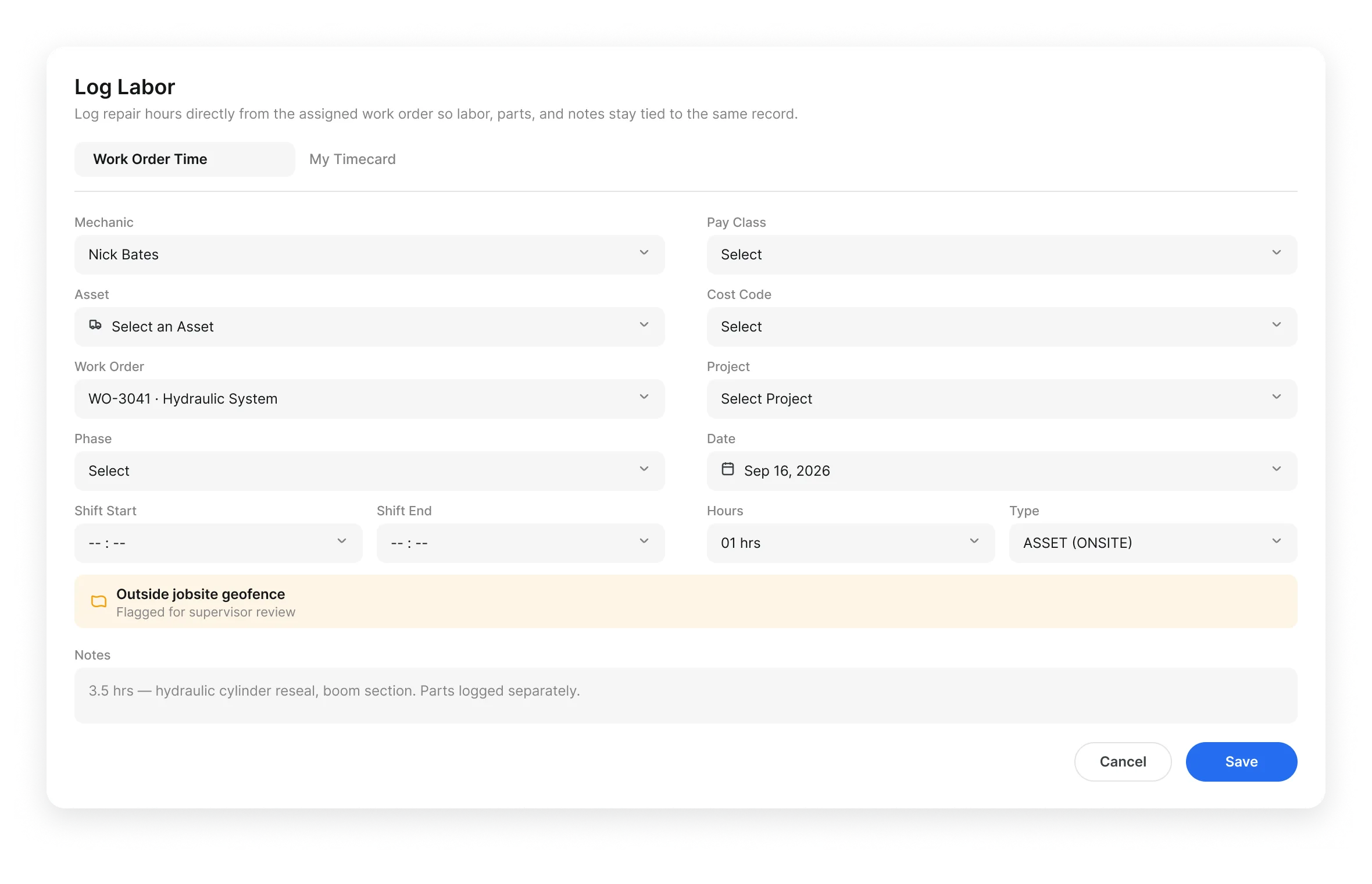This screenshot has width=1372, height=884.
Task: Click the Cancel button
Action: pyautogui.click(x=1123, y=762)
